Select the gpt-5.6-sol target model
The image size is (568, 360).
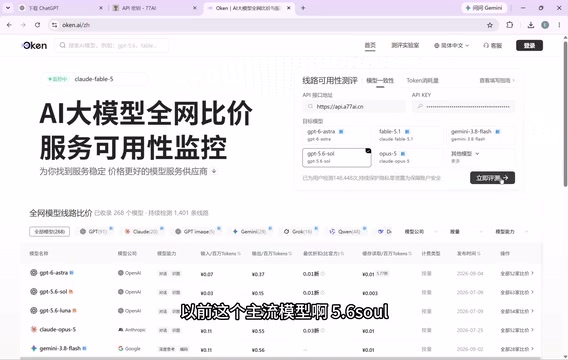click(337, 158)
